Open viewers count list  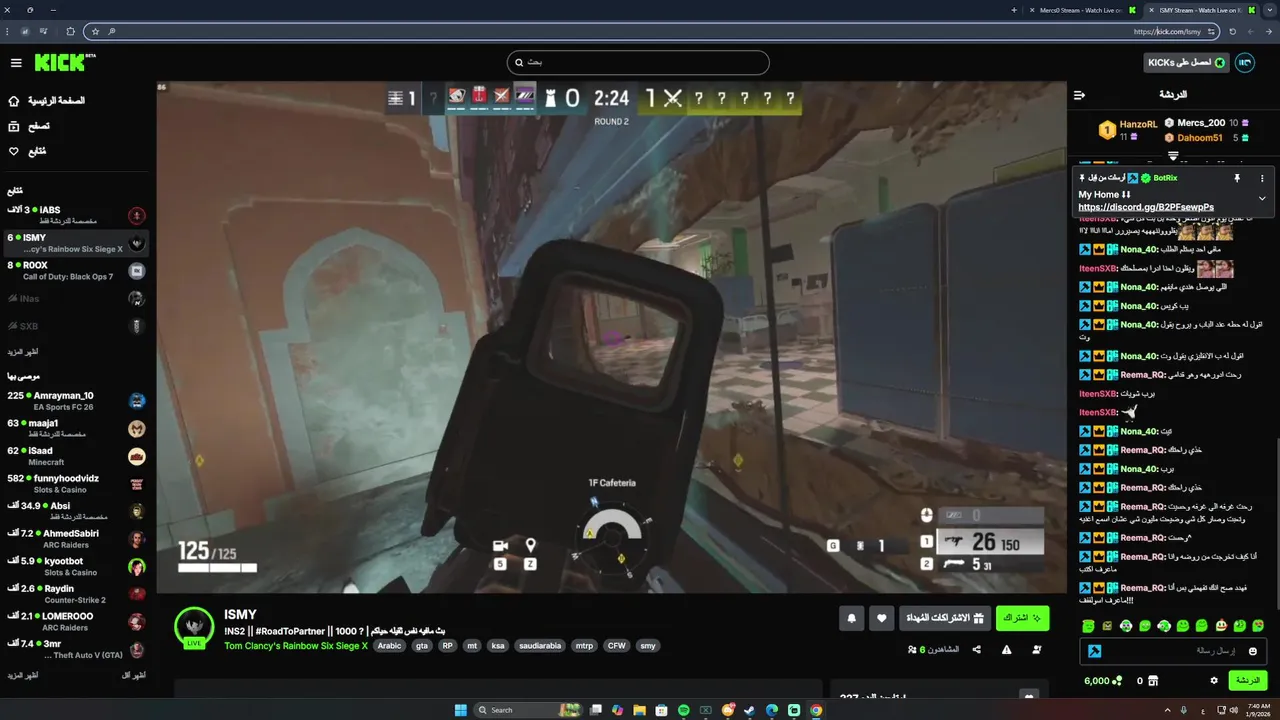pos(933,649)
